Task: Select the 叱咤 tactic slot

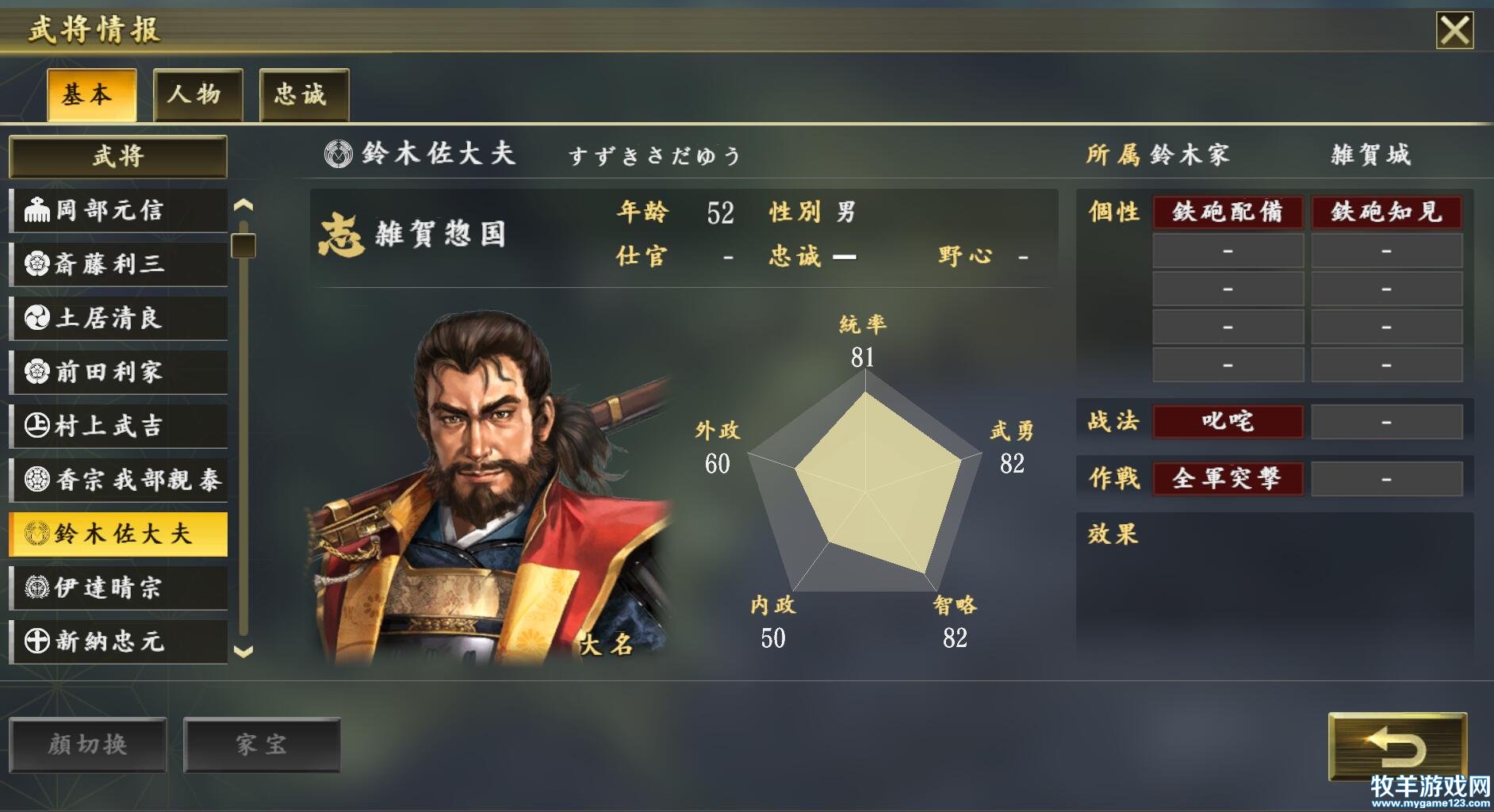Action: pos(1228,421)
